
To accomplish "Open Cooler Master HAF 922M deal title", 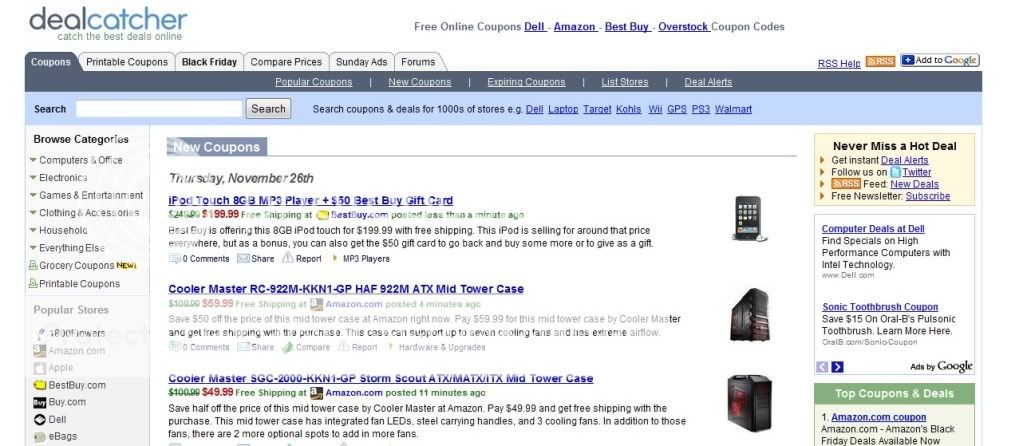I will coord(346,289).
